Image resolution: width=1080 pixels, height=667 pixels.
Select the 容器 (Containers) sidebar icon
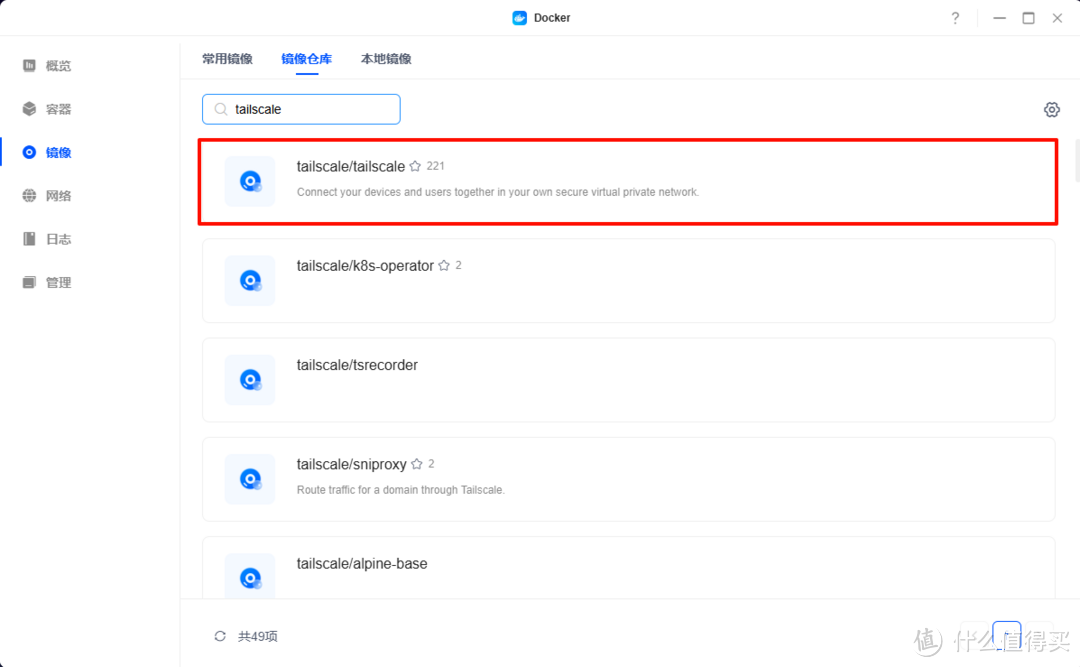click(55, 108)
